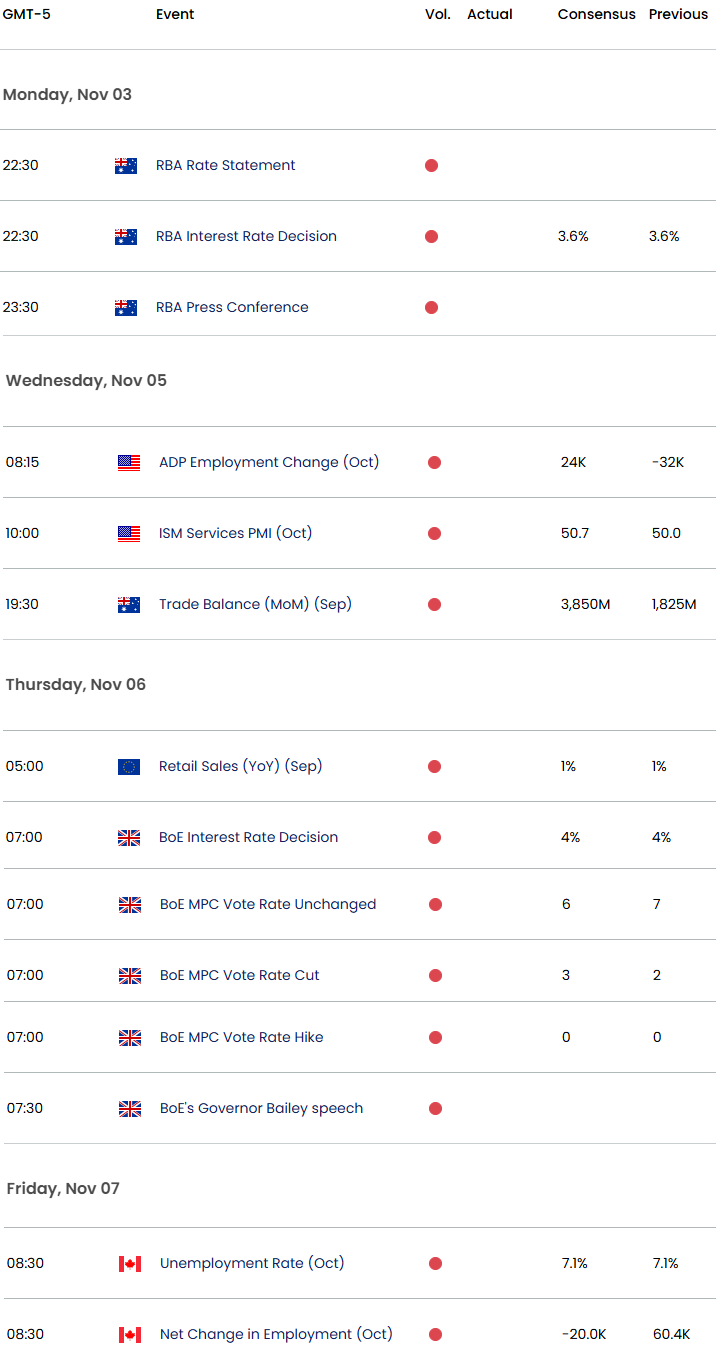Screen dimensions: 716x1355
Task: Click Australia flag beside RBA Press Conference
Action: pos(126,308)
